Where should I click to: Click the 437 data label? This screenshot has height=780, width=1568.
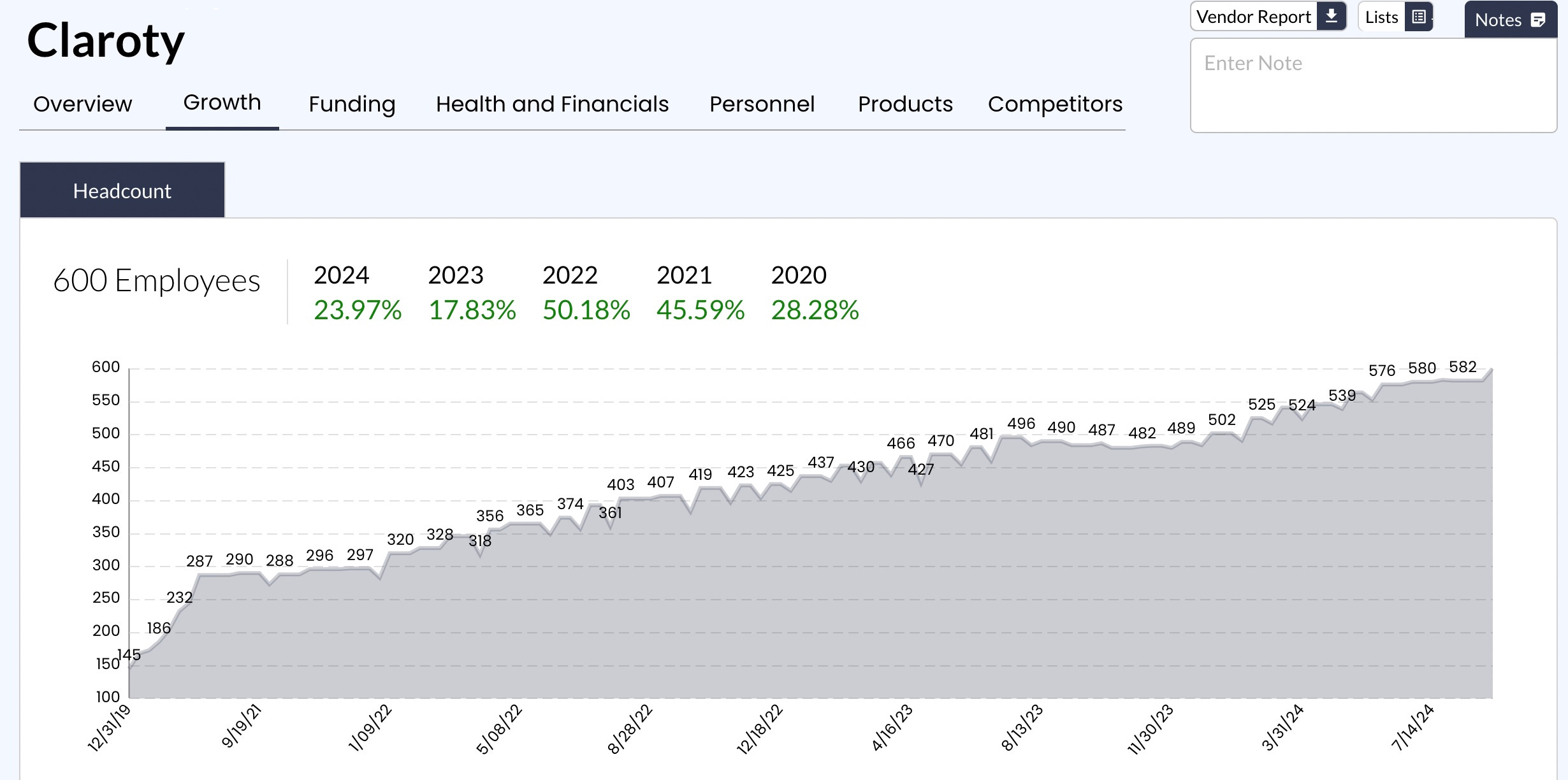pyautogui.click(x=821, y=463)
